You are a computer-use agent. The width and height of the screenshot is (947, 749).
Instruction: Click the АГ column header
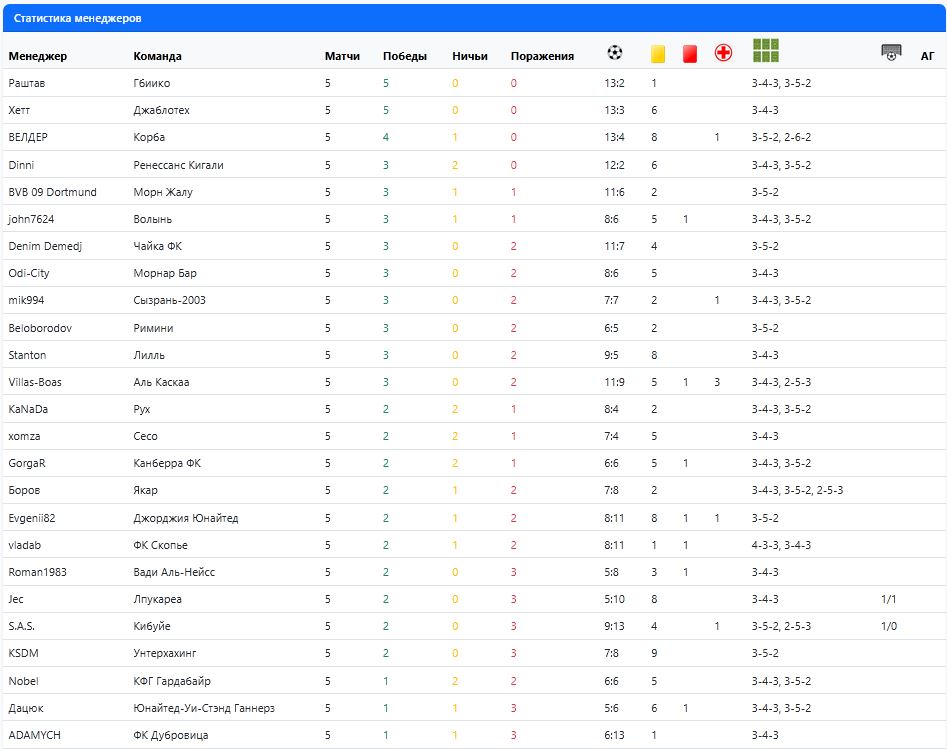[927, 56]
